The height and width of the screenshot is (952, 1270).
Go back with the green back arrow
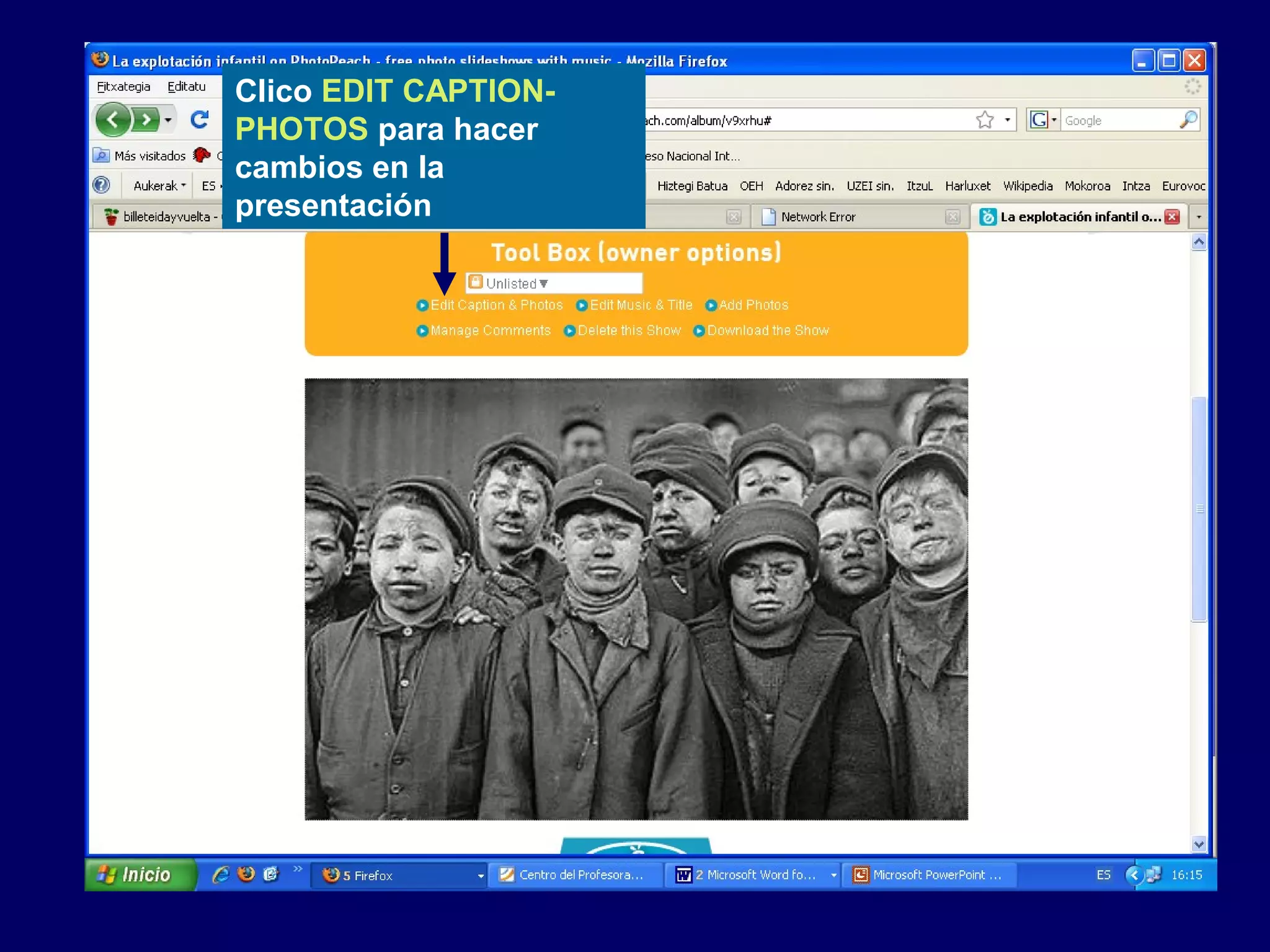click(113, 120)
